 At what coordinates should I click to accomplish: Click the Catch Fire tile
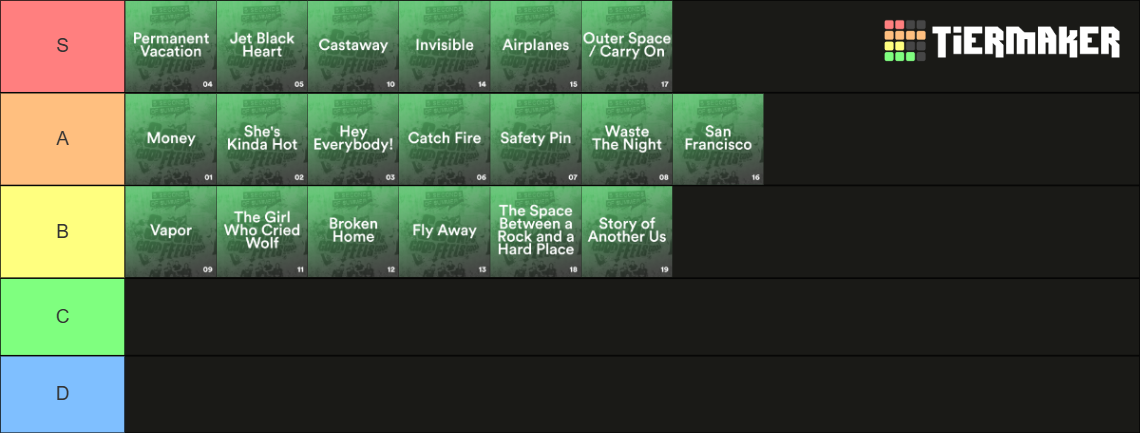tap(445, 139)
